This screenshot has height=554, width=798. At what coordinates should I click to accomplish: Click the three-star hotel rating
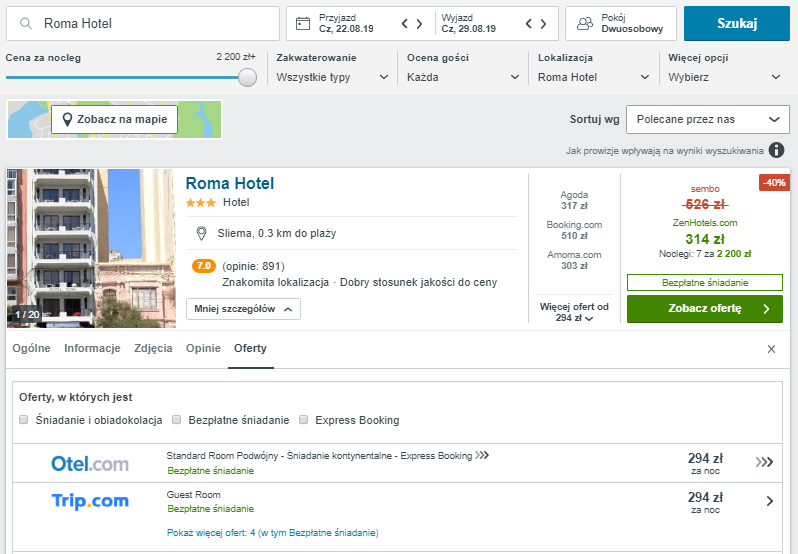(x=201, y=203)
